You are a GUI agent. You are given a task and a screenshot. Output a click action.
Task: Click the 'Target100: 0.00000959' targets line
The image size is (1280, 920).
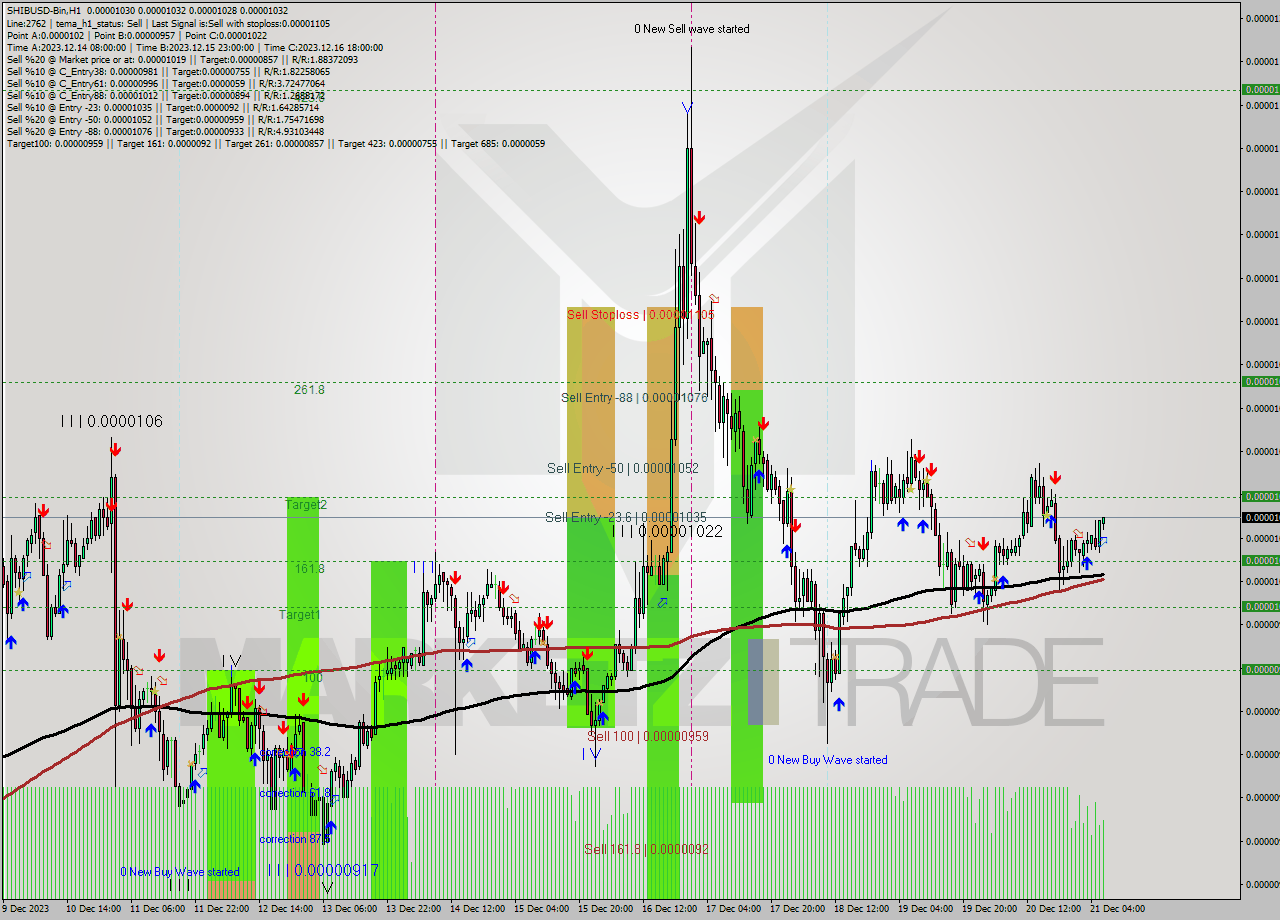(276, 143)
